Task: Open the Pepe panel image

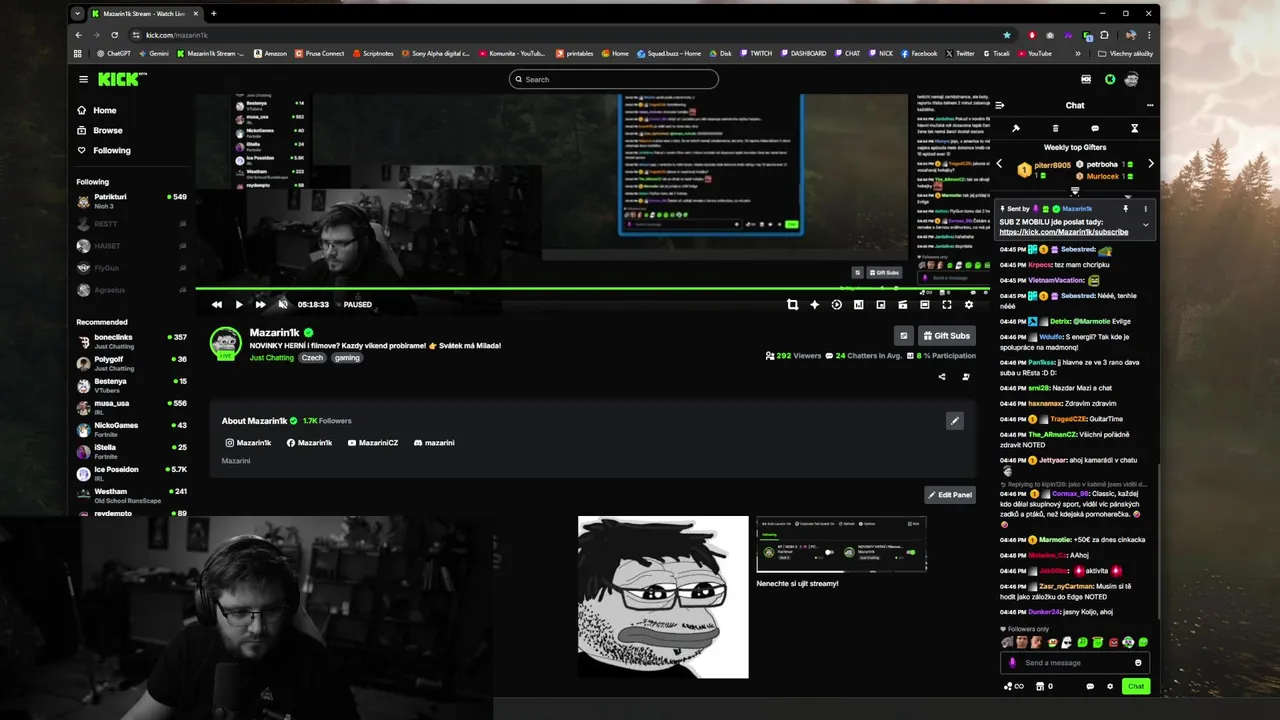Action: (663, 597)
